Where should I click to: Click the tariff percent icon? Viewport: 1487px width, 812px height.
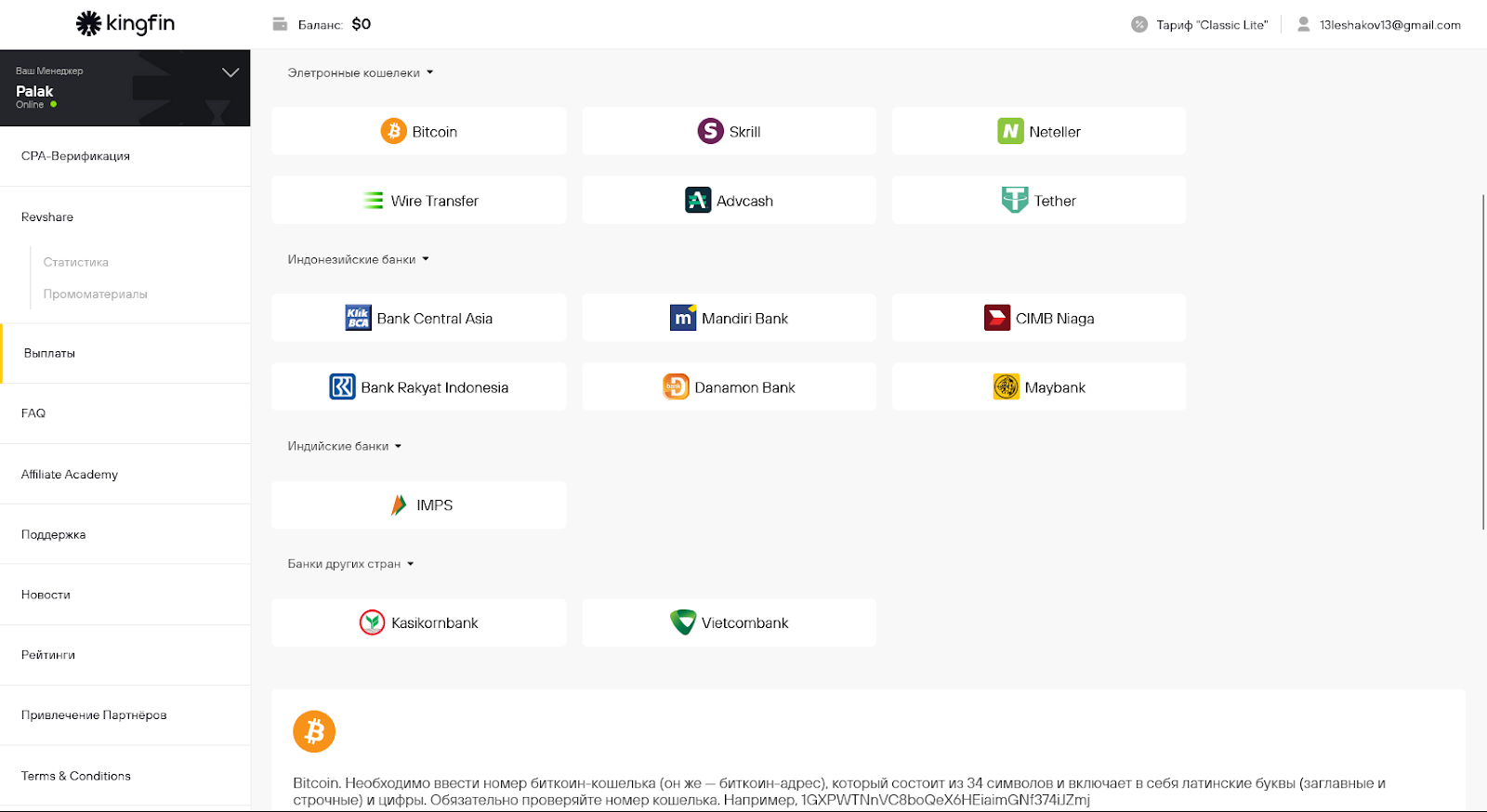pyautogui.click(x=1139, y=24)
